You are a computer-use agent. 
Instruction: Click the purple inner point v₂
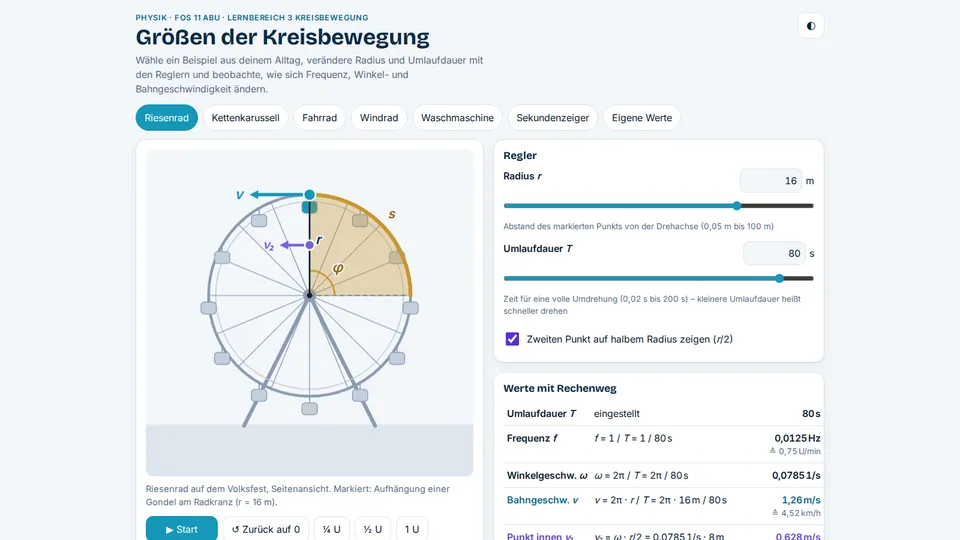tap(310, 245)
